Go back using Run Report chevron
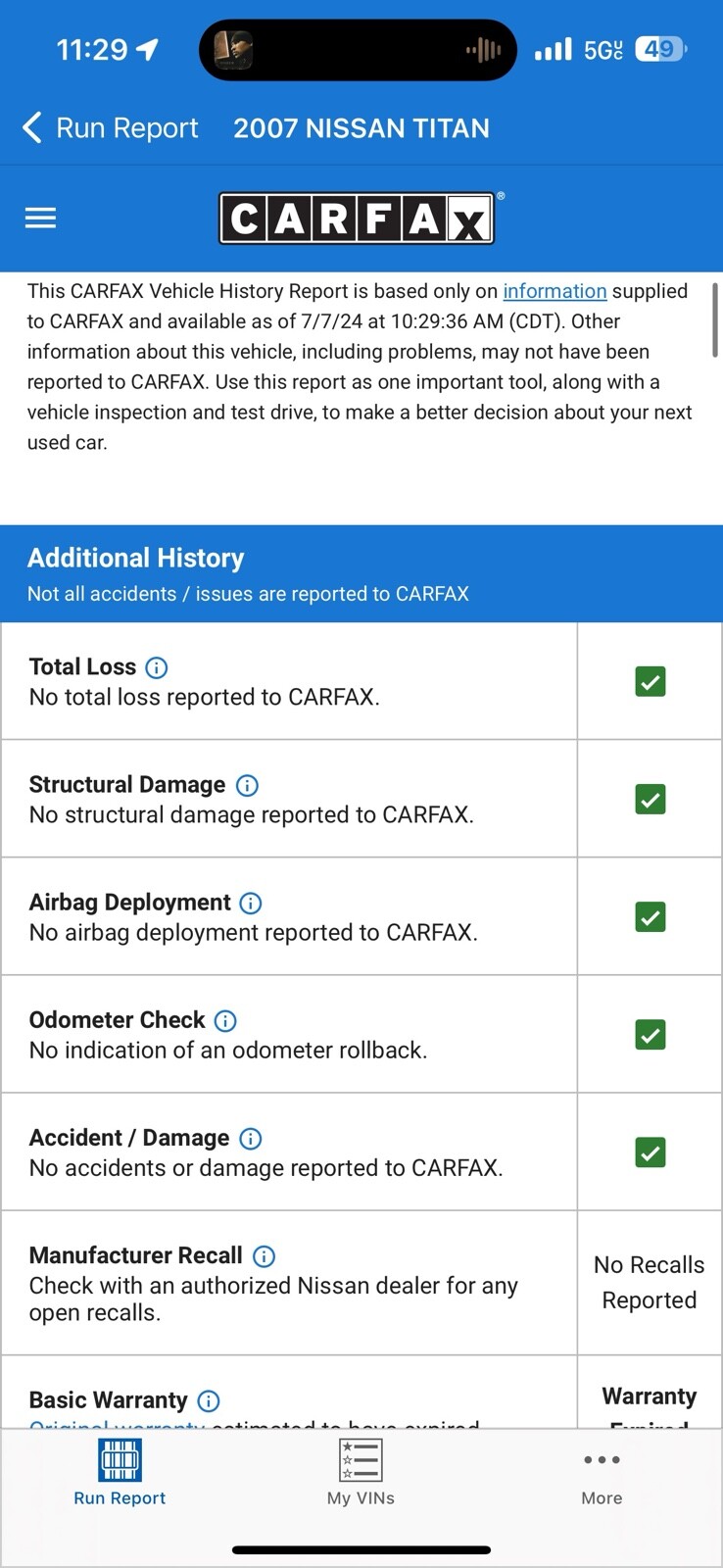Image resolution: width=723 pixels, height=1568 pixels. coord(33,127)
